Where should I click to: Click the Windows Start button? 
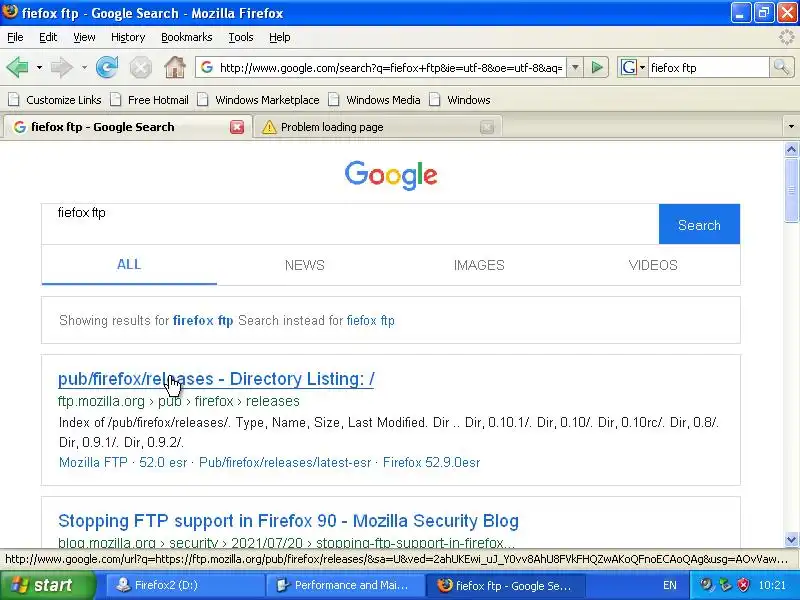48,585
